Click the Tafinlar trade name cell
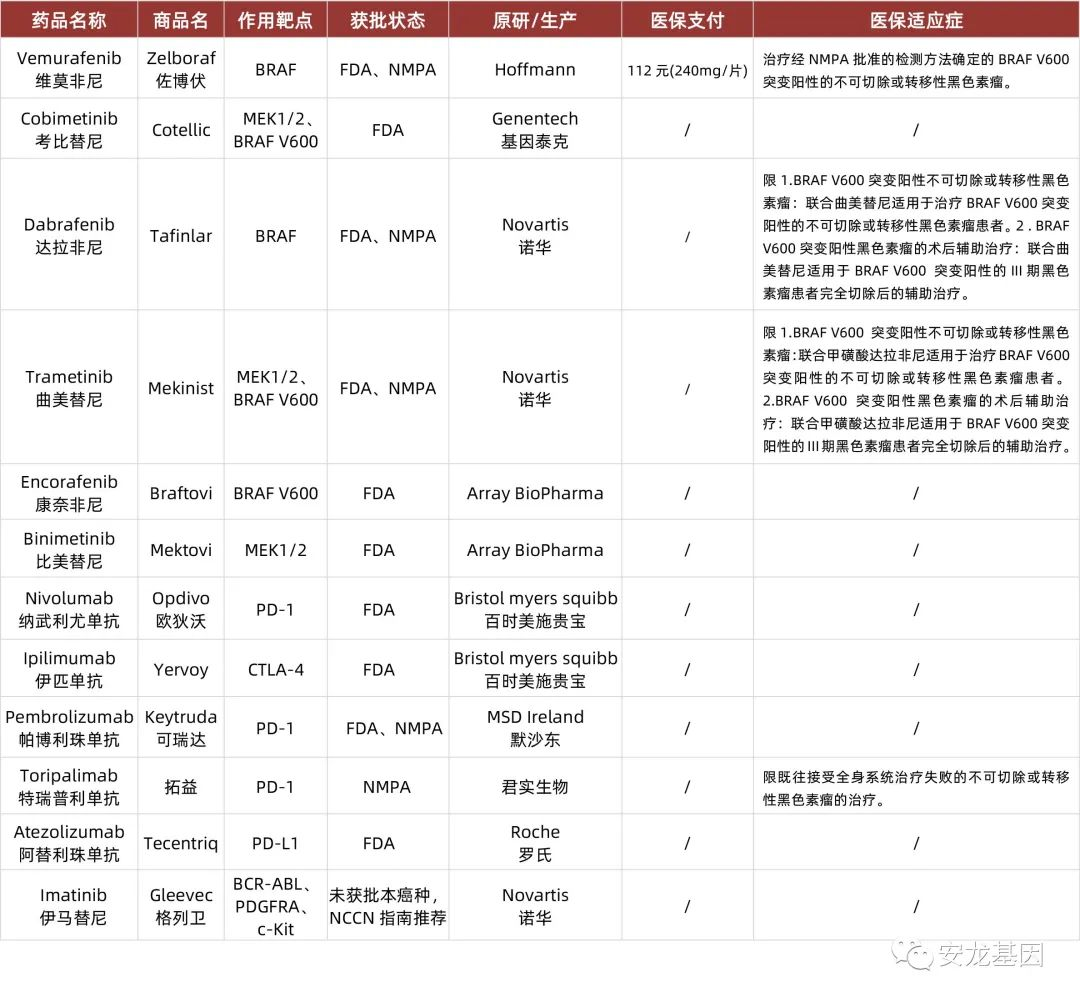 181,236
